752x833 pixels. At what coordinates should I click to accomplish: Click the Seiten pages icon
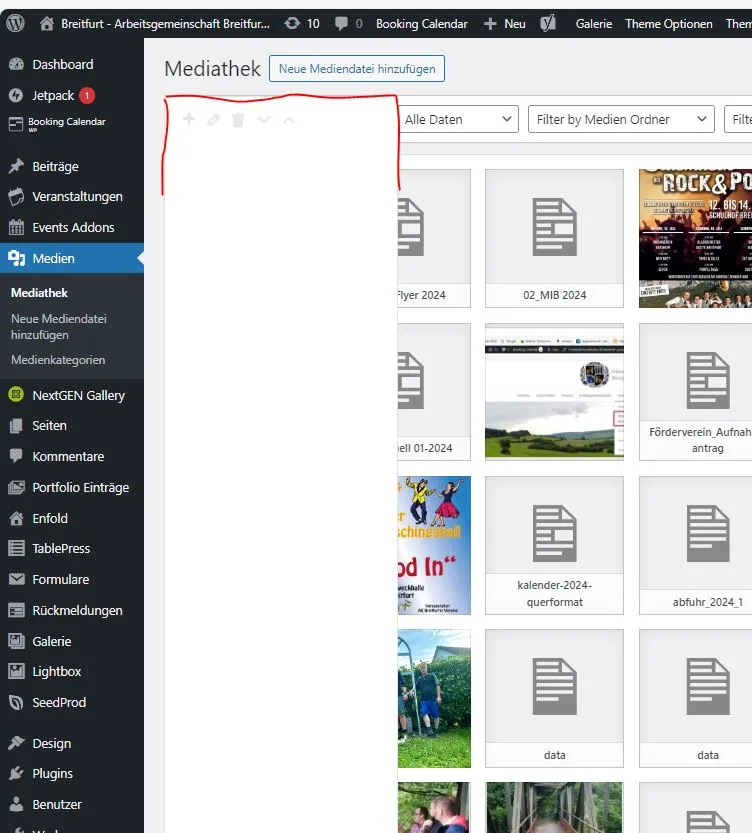(x=16, y=426)
